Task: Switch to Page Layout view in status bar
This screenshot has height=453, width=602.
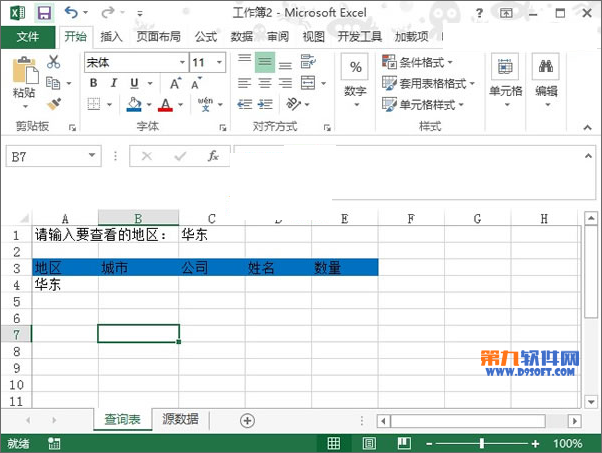Action: click(x=369, y=443)
